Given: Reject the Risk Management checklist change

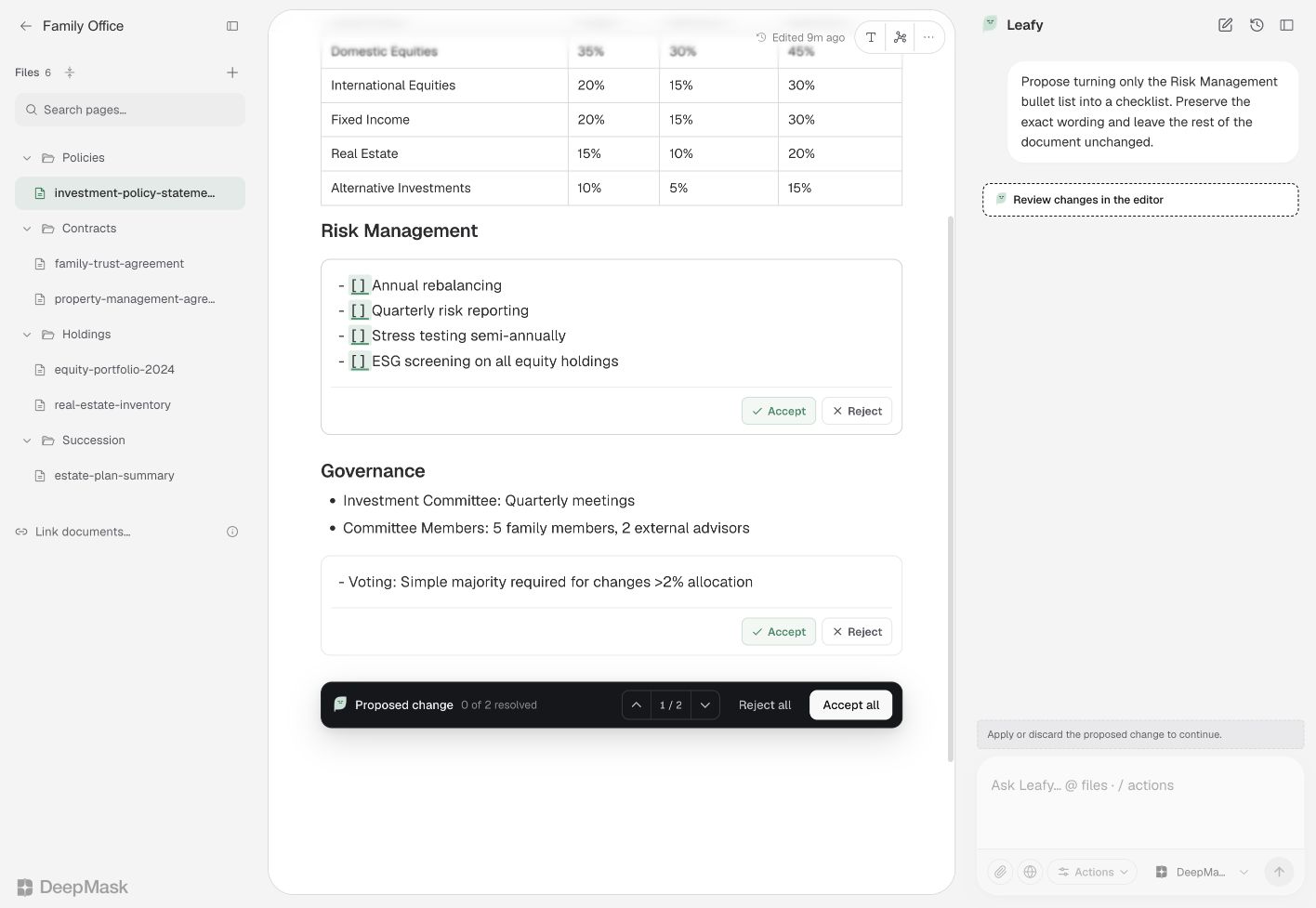Looking at the screenshot, I should (857, 411).
